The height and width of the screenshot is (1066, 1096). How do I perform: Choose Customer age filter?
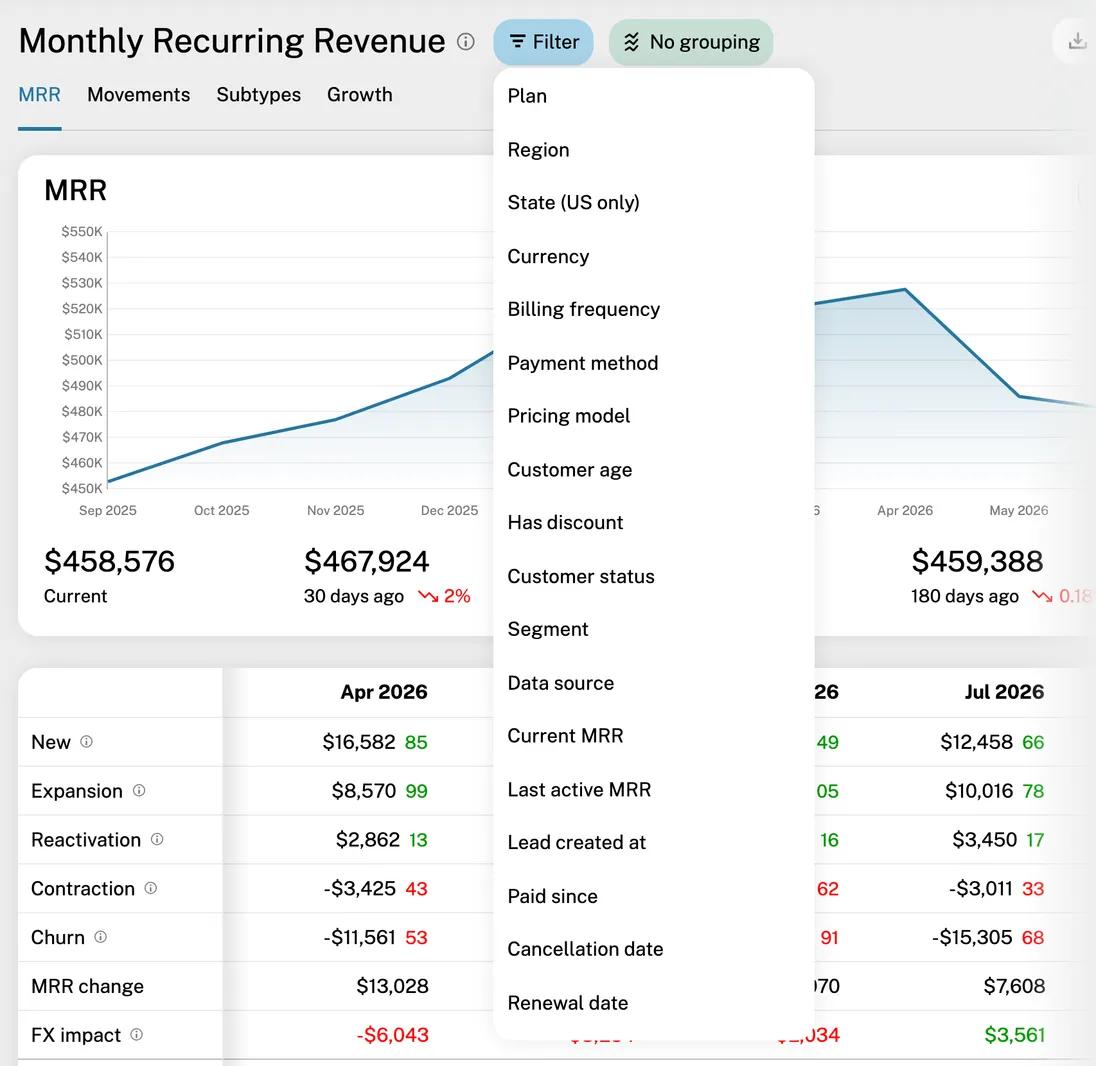(654, 470)
